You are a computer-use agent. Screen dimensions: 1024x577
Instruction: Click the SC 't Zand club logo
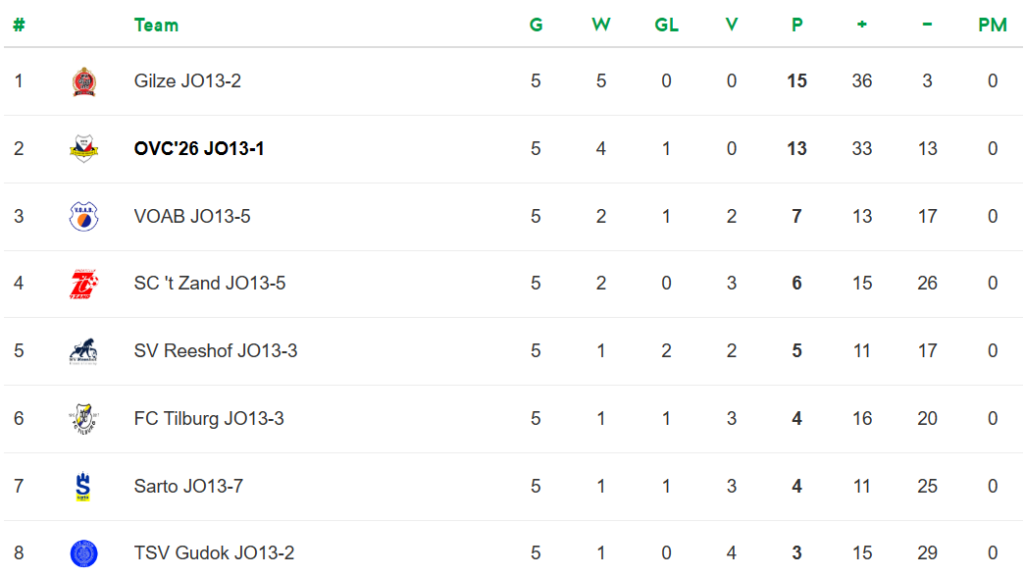[84, 284]
